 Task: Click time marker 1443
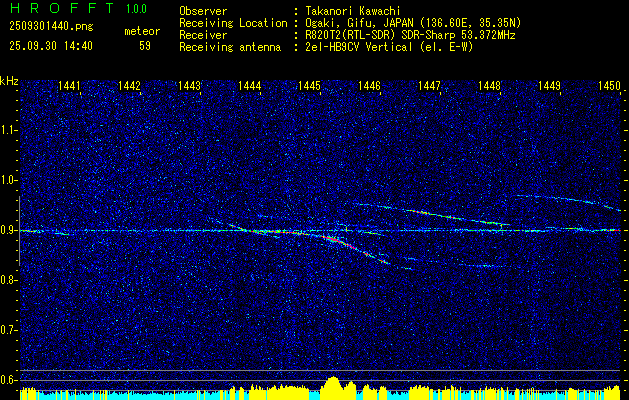click(189, 86)
